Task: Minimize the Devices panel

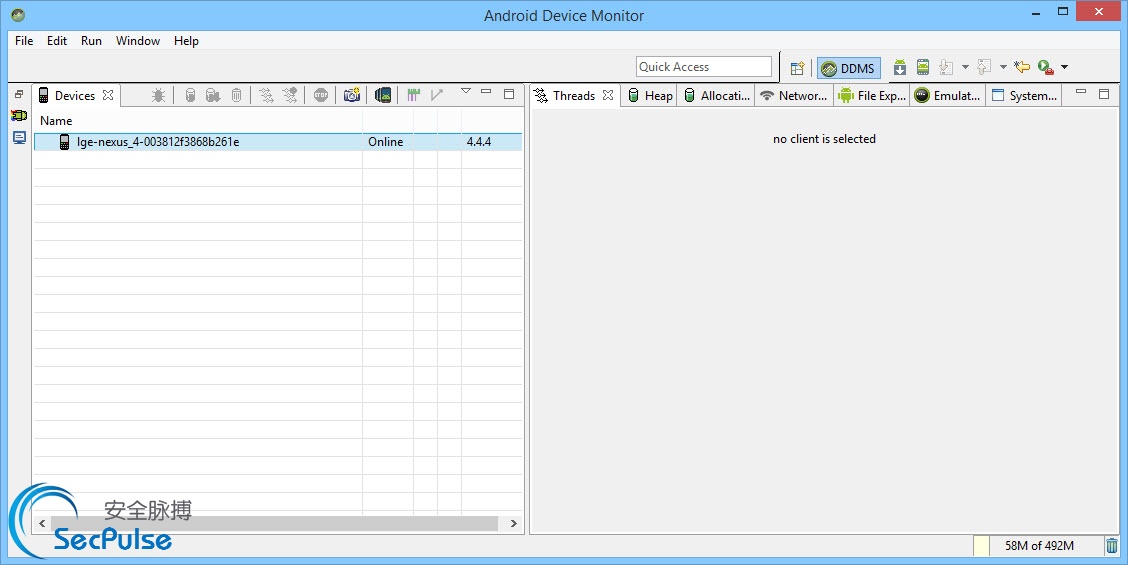Action: click(486, 92)
